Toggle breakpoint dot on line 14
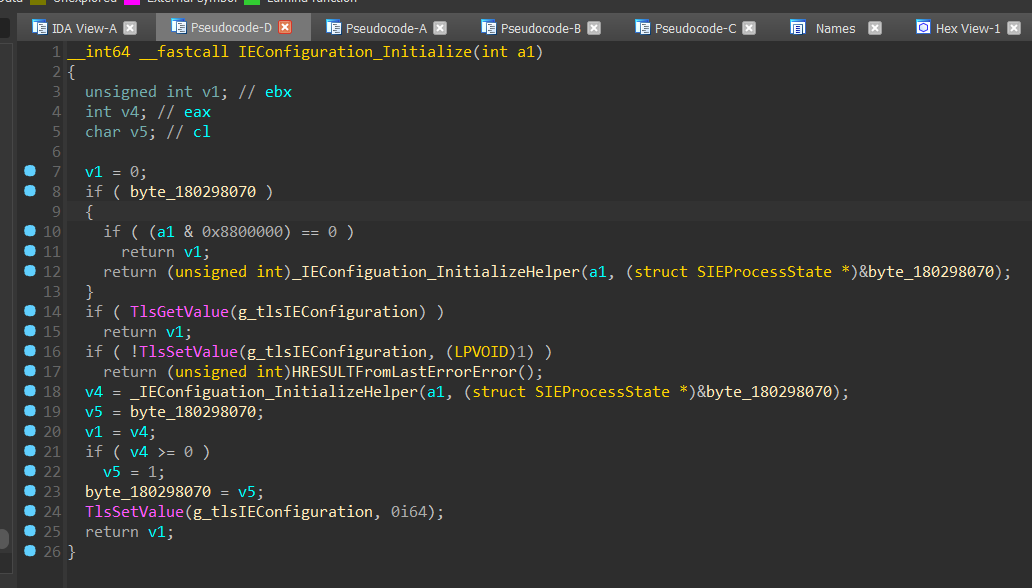1032x588 pixels. (x=30, y=311)
